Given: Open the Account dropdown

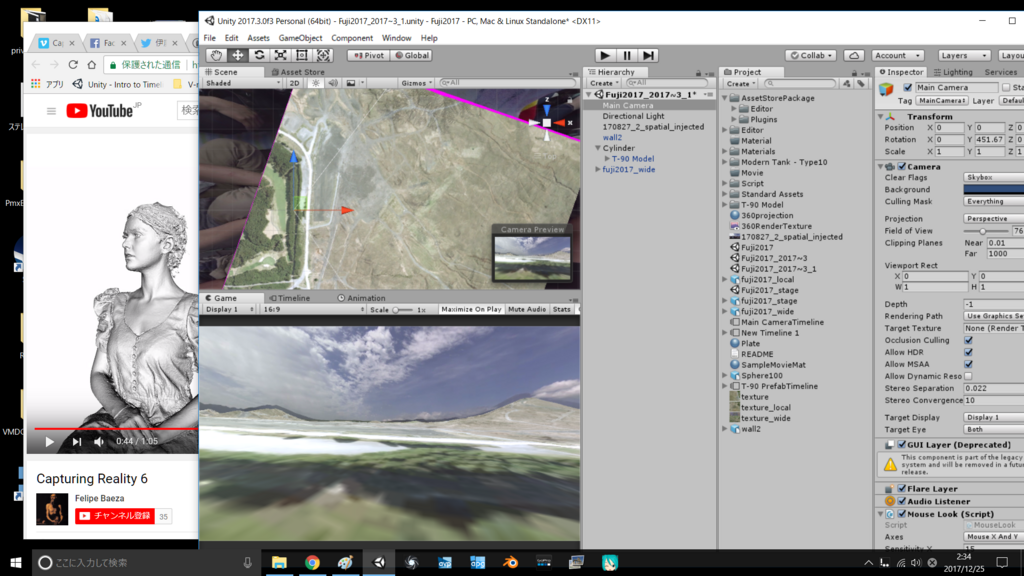Looking at the screenshot, I should [897, 56].
